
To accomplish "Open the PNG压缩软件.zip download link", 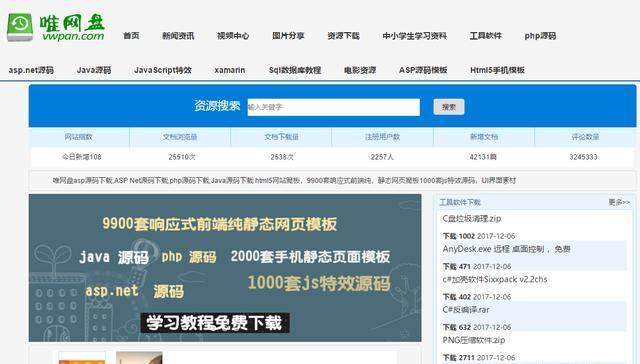I will 473,340.
